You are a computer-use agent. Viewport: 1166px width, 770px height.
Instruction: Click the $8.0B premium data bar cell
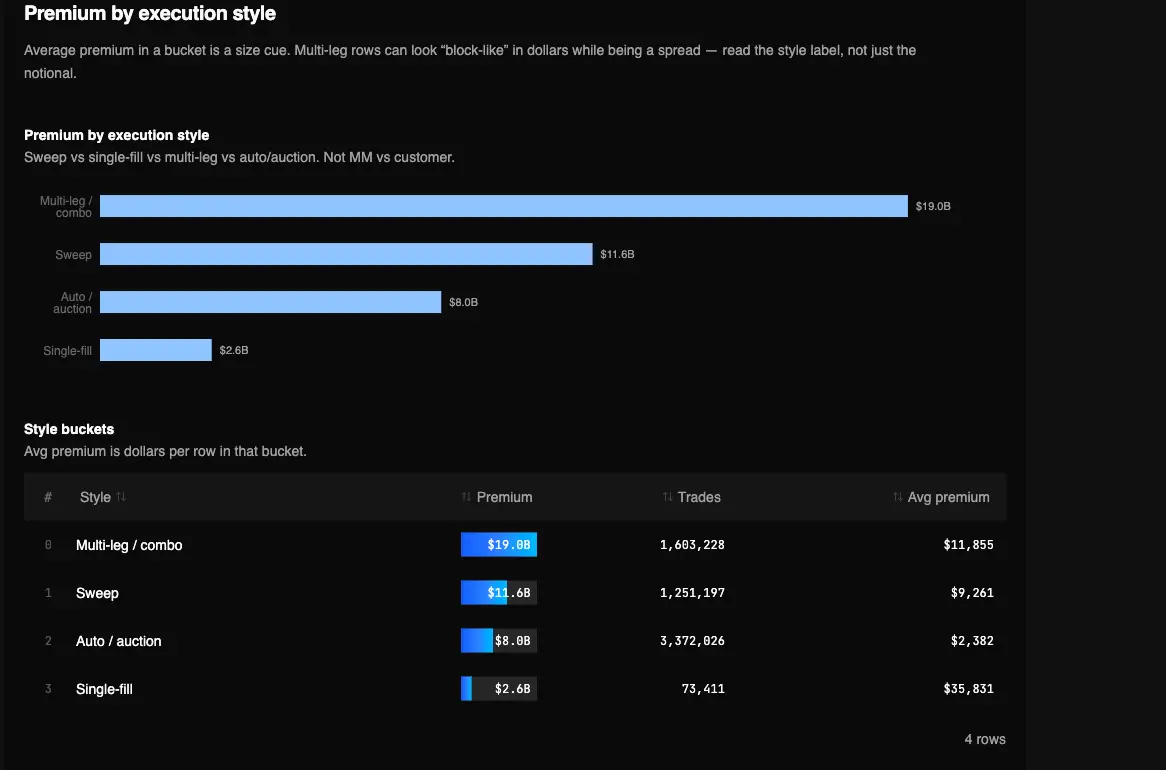(x=499, y=641)
